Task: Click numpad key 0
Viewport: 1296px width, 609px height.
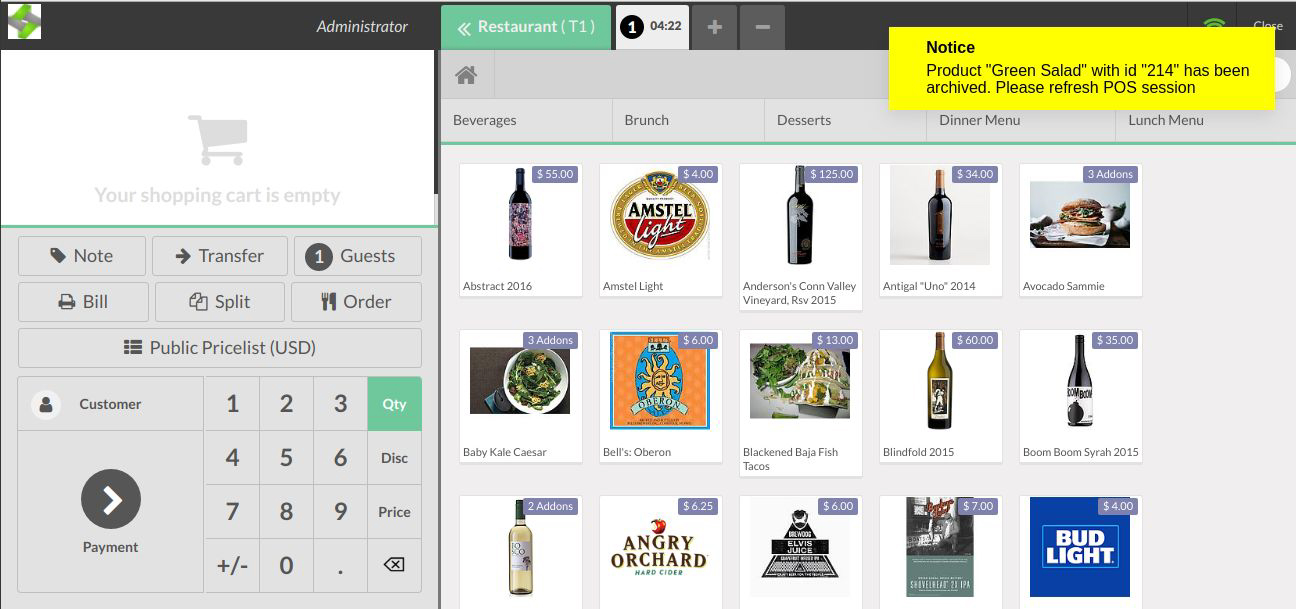Action: 286,565
